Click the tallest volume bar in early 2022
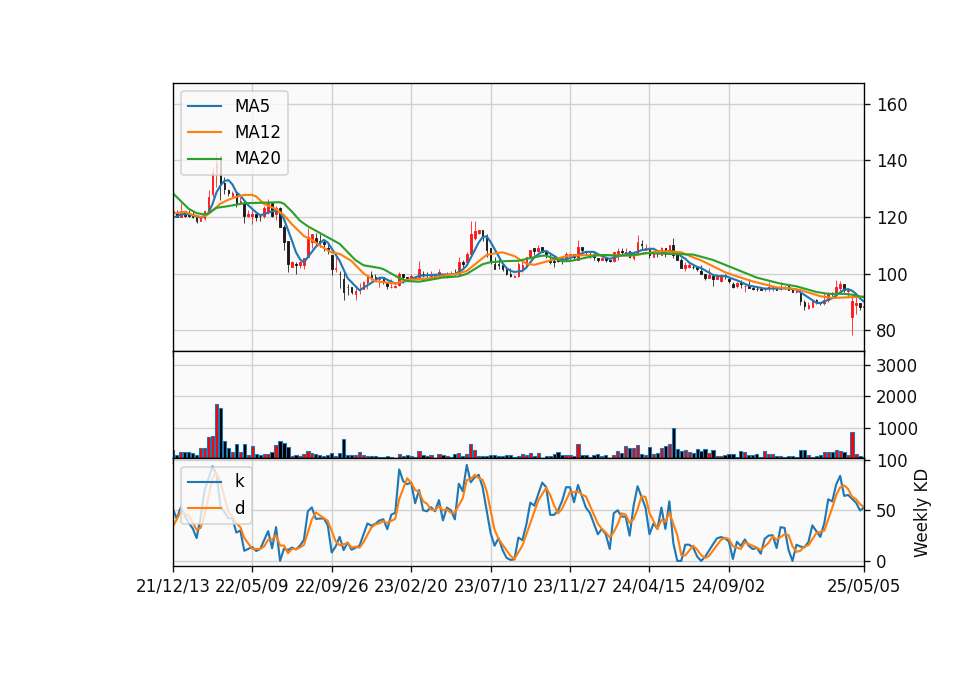The width and height of the screenshot is (960, 690). coord(217,432)
